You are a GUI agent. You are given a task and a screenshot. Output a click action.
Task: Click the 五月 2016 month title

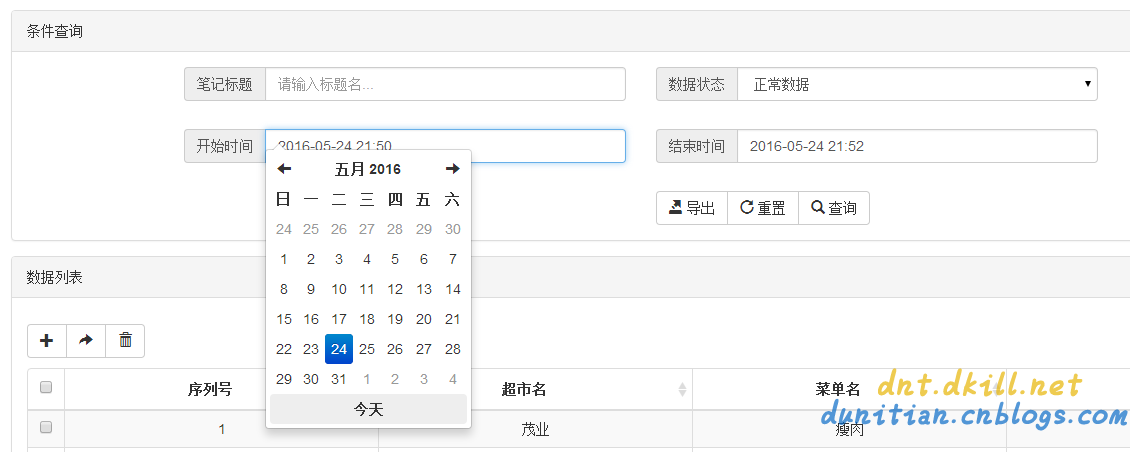[368, 169]
